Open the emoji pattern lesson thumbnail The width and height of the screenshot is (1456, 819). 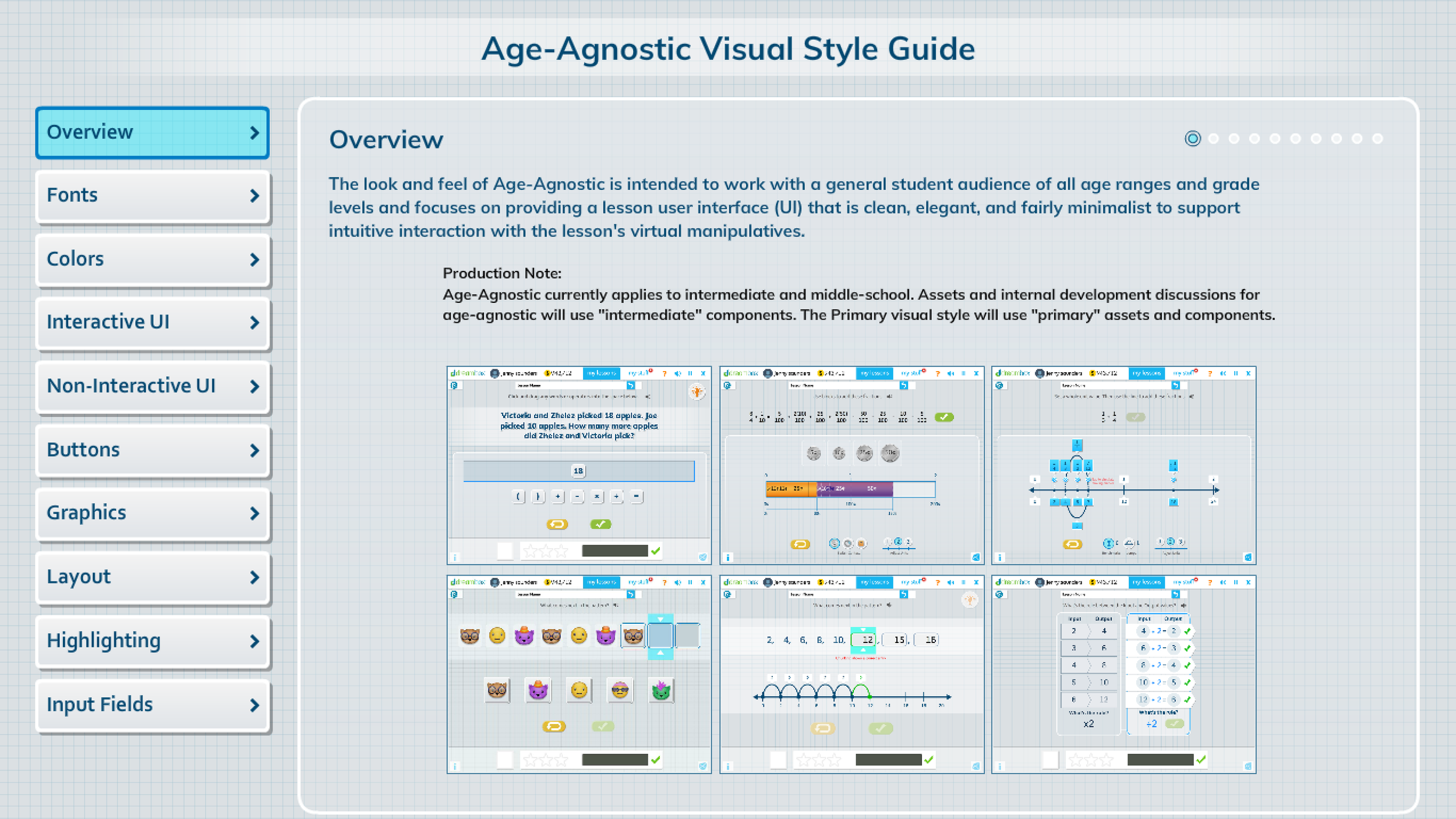579,674
